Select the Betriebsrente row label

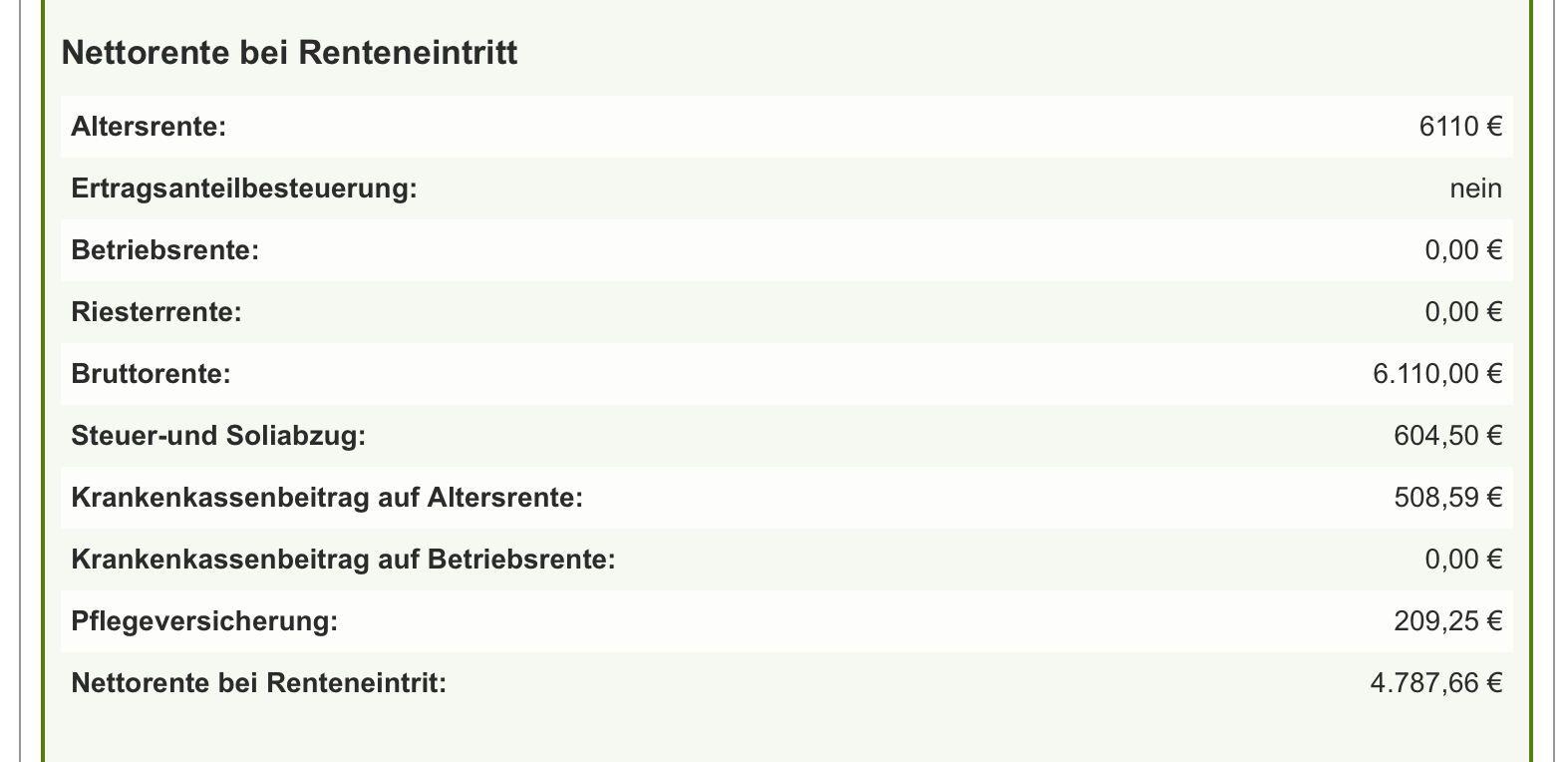165,250
